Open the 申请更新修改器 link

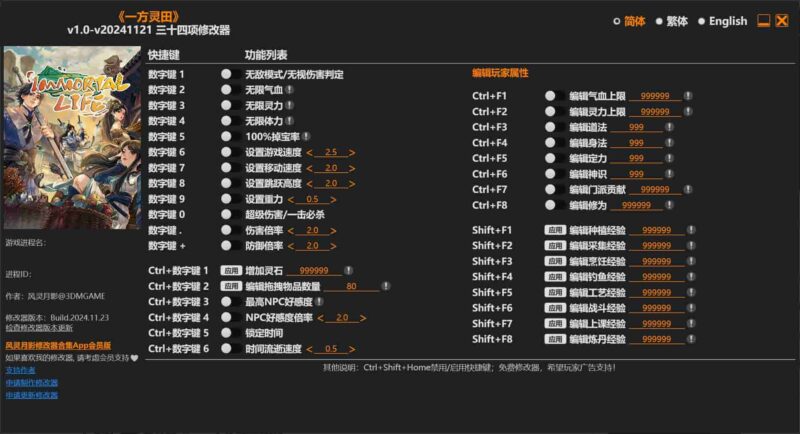click(32, 395)
